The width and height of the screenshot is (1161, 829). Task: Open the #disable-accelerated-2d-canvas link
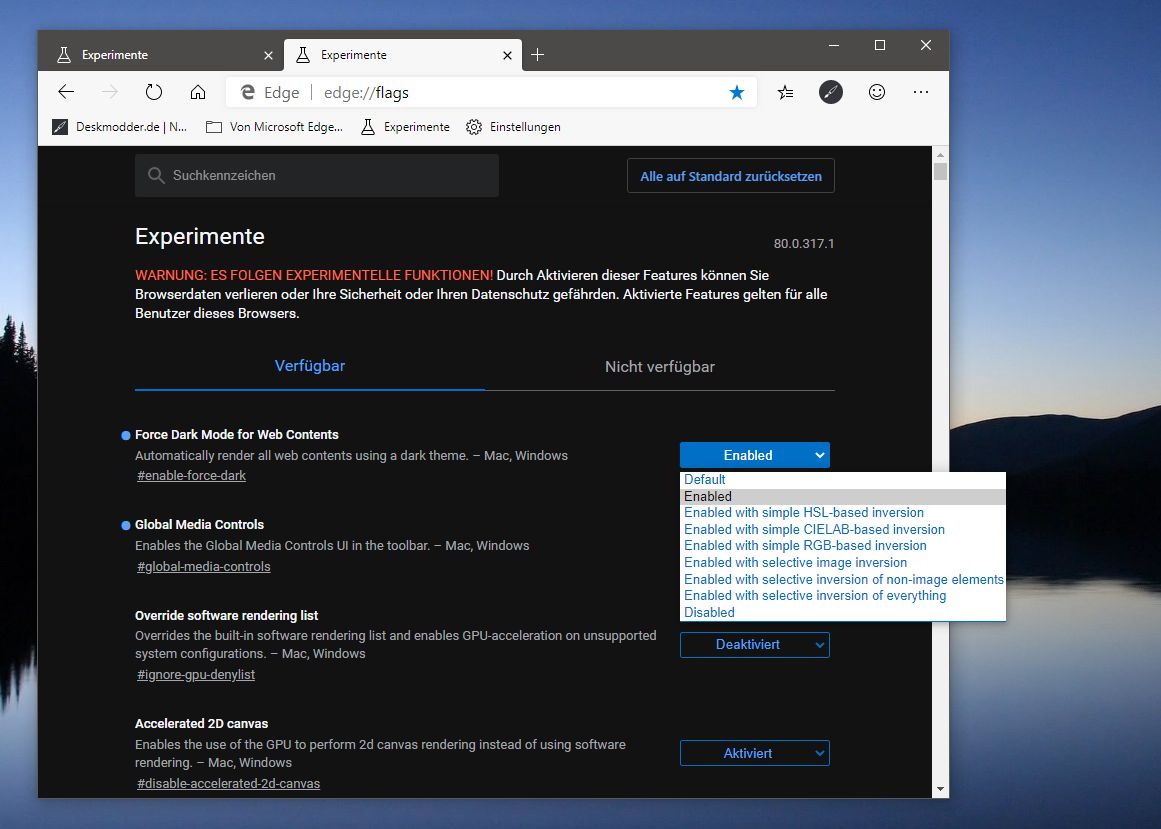click(228, 784)
